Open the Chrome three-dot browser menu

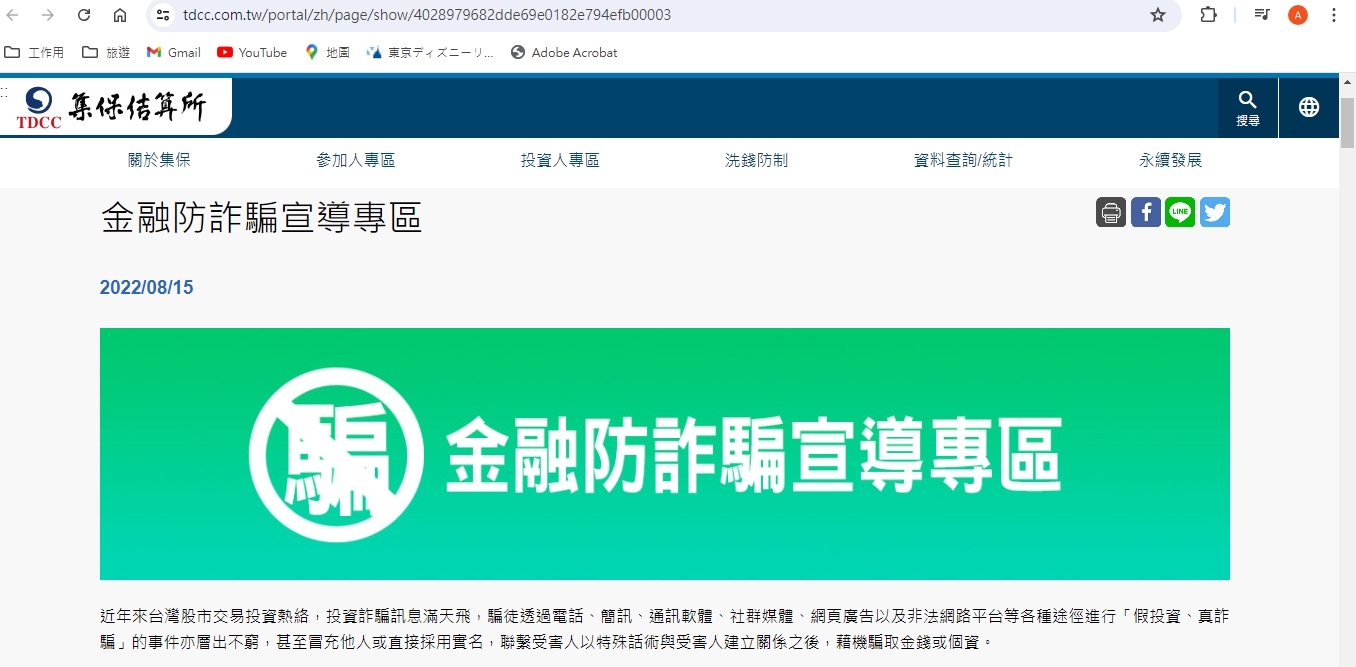point(1333,16)
